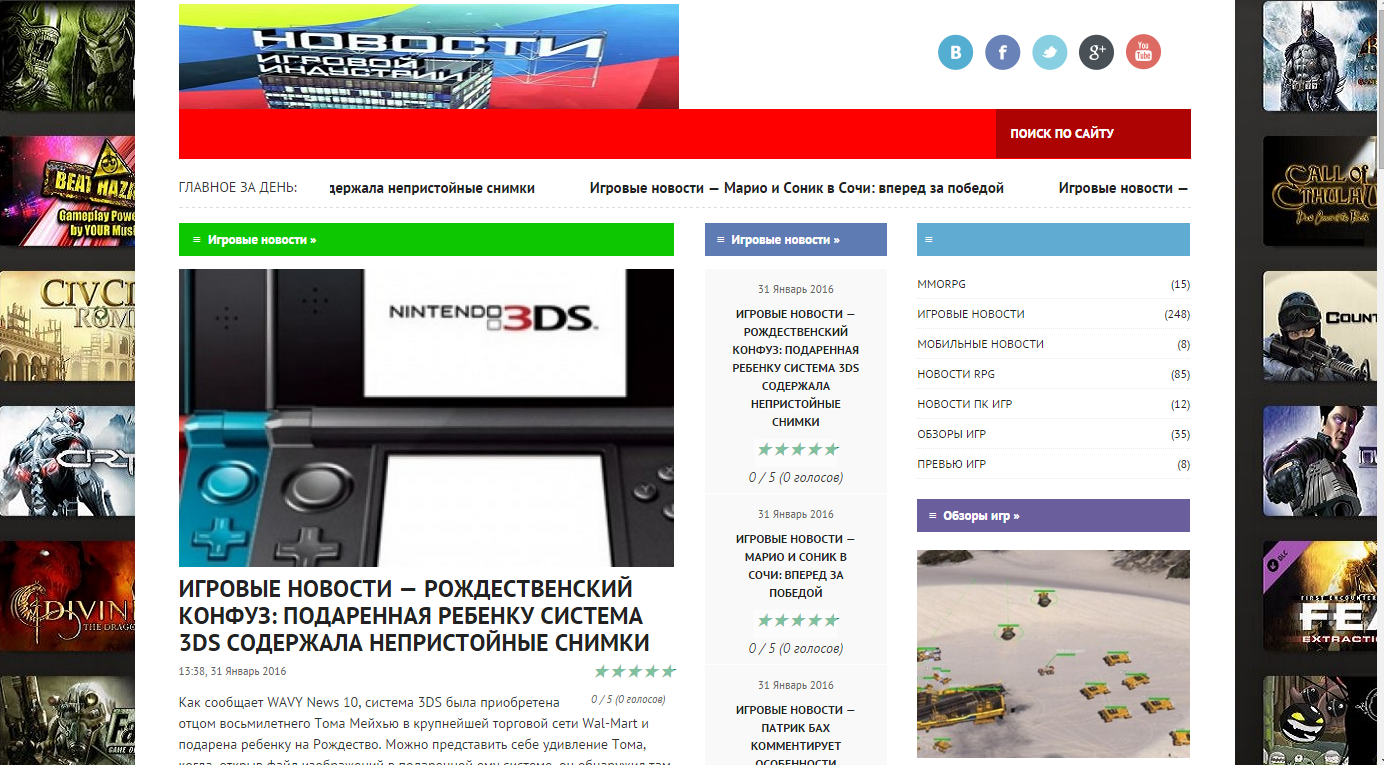This screenshot has height=765, width=1384.
Task: Open Патрик Бах комментирует news link
Action: pyautogui.click(x=796, y=736)
